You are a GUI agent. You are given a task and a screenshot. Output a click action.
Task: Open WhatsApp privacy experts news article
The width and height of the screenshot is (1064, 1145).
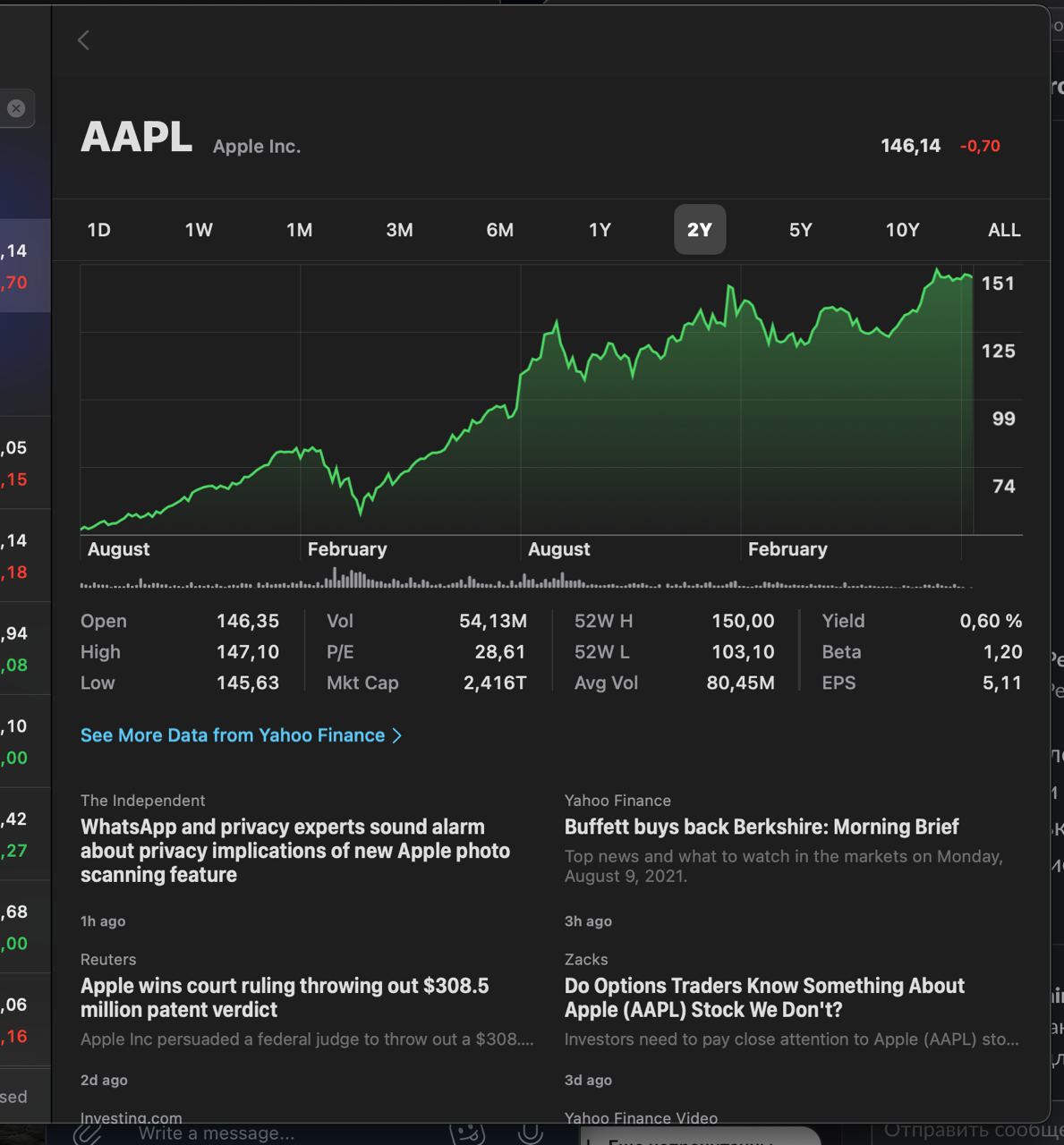point(295,851)
